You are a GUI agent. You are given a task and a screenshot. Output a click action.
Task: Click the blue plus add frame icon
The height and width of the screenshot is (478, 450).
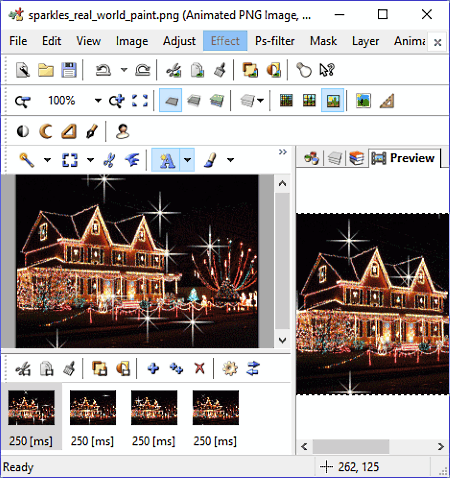pos(153,368)
